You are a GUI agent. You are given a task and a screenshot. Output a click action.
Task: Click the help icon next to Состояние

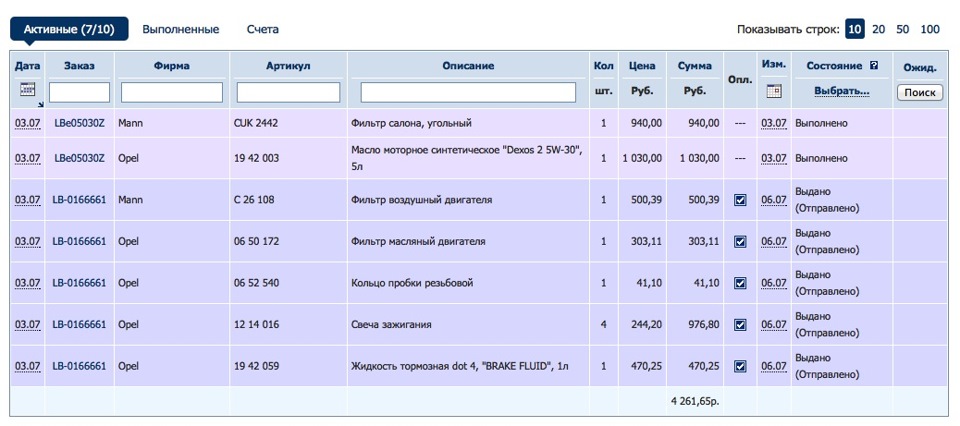[874, 66]
